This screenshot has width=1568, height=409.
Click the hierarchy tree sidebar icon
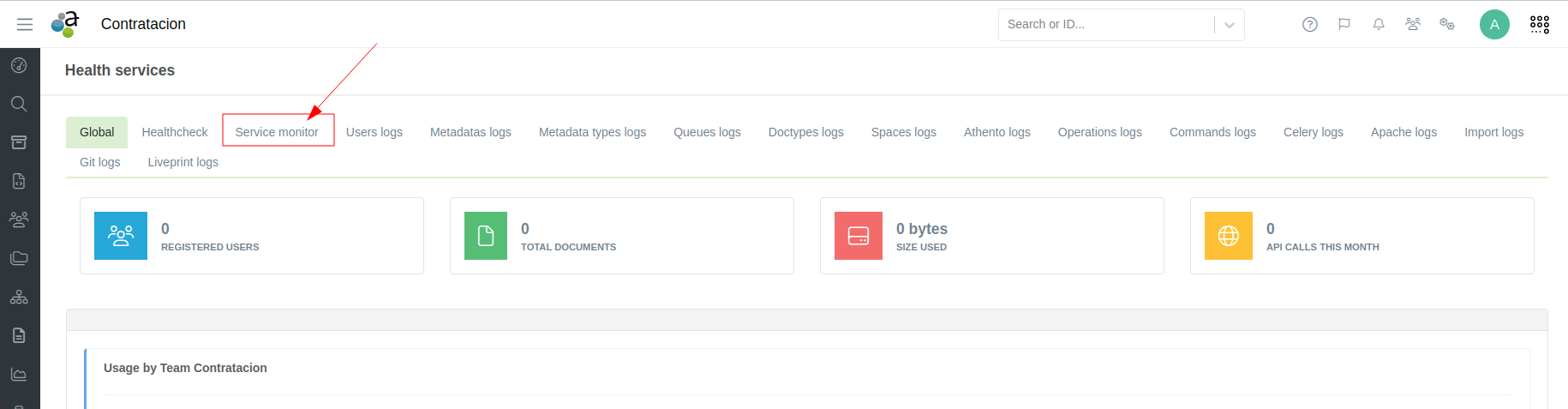click(x=19, y=297)
